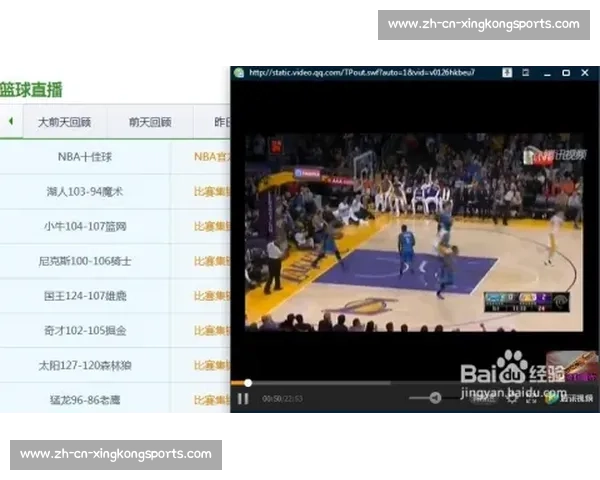
Task: Open NBA官方 link in NBA十佳球 row
Action: [212, 157]
